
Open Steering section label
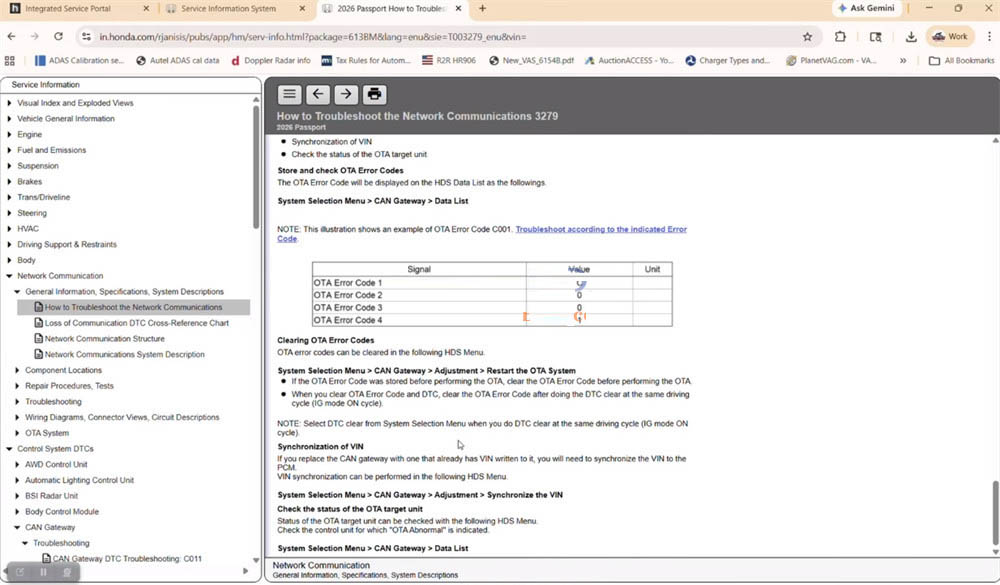point(32,213)
